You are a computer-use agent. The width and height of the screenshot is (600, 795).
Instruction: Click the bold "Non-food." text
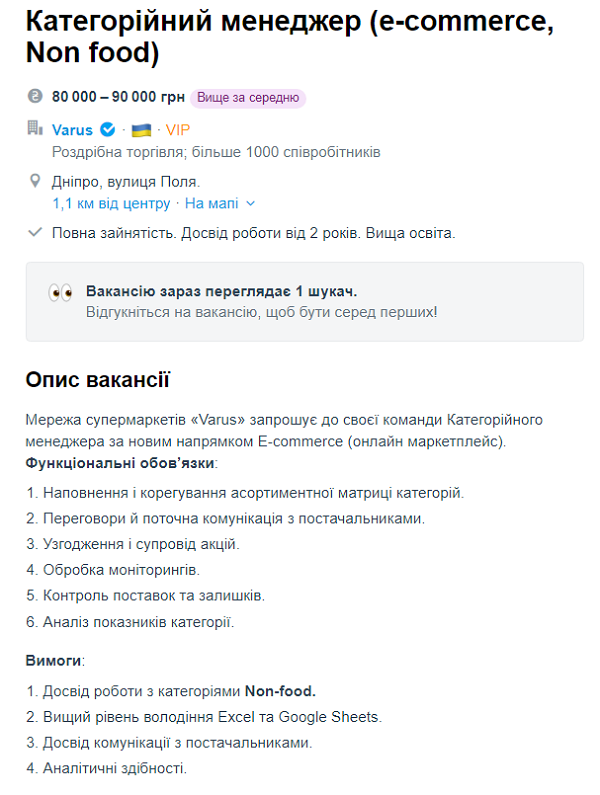click(280, 691)
